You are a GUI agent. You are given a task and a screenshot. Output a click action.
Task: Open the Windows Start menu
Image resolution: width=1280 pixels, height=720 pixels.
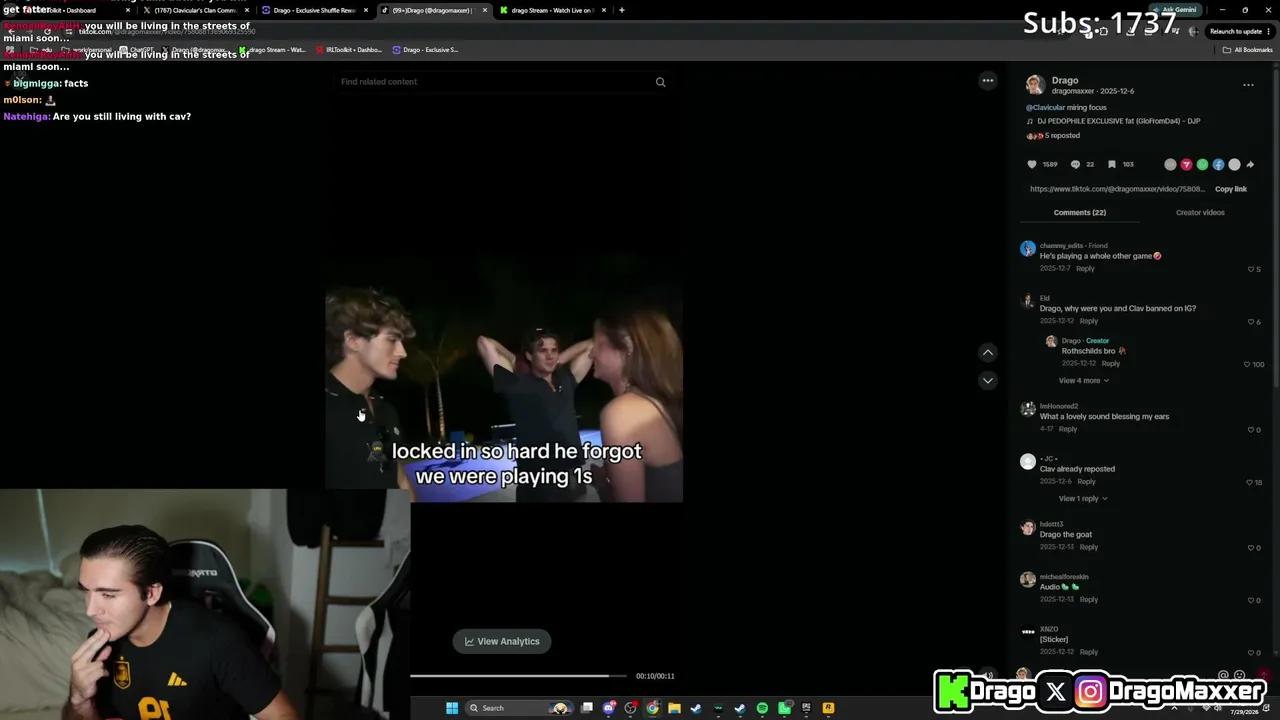pyautogui.click(x=452, y=708)
